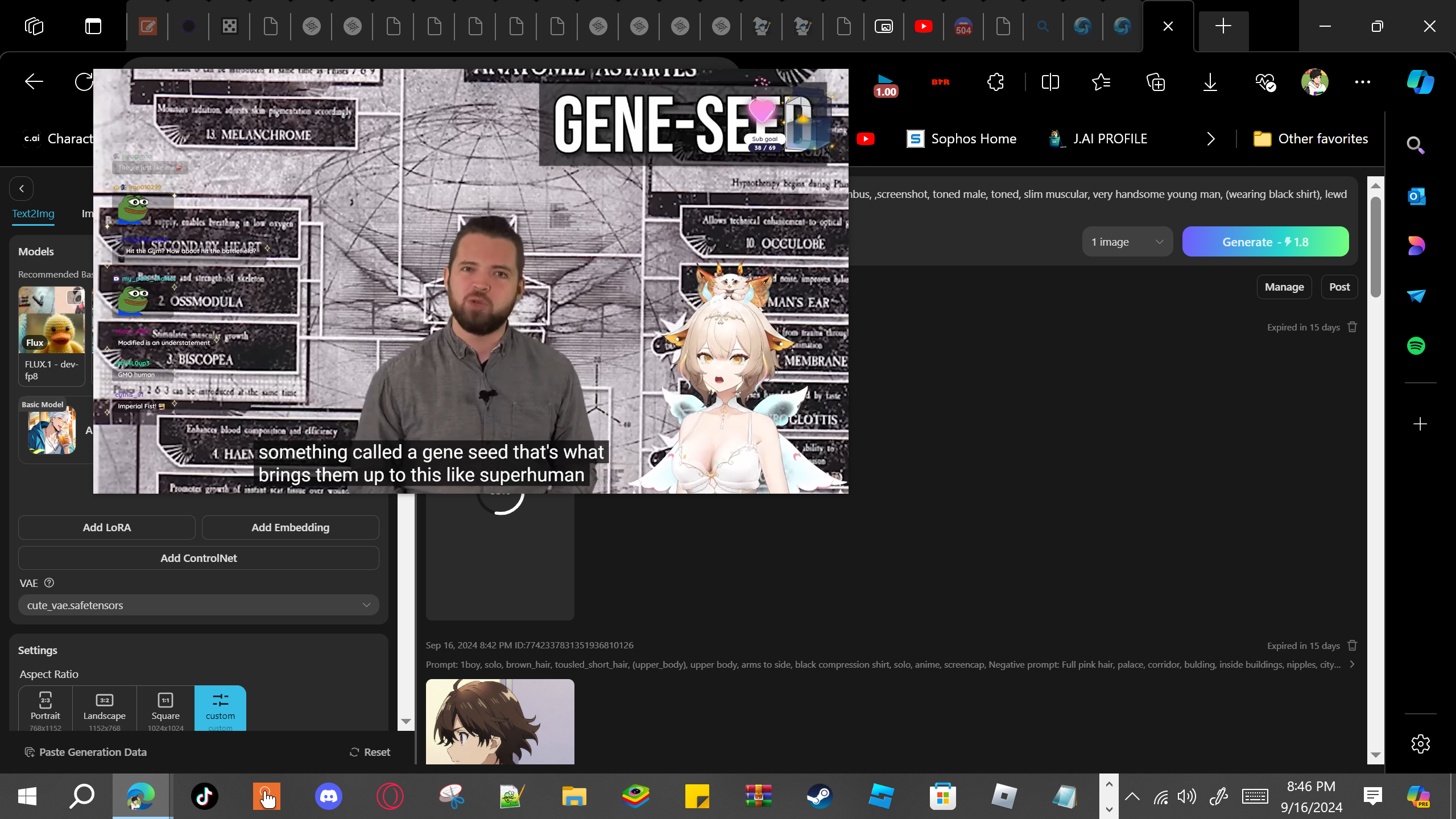
Task: Open the Windows Start menu
Action: tap(27, 796)
